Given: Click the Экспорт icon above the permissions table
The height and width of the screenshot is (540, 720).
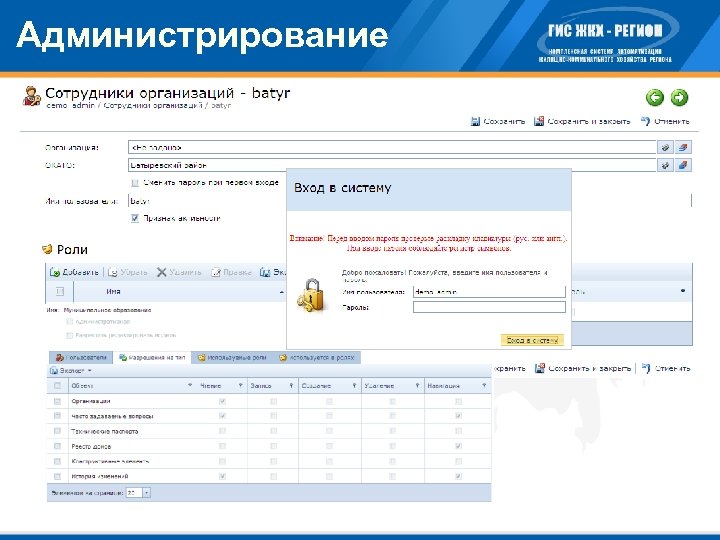Looking at the screenshot, I should tap(54, 371).
